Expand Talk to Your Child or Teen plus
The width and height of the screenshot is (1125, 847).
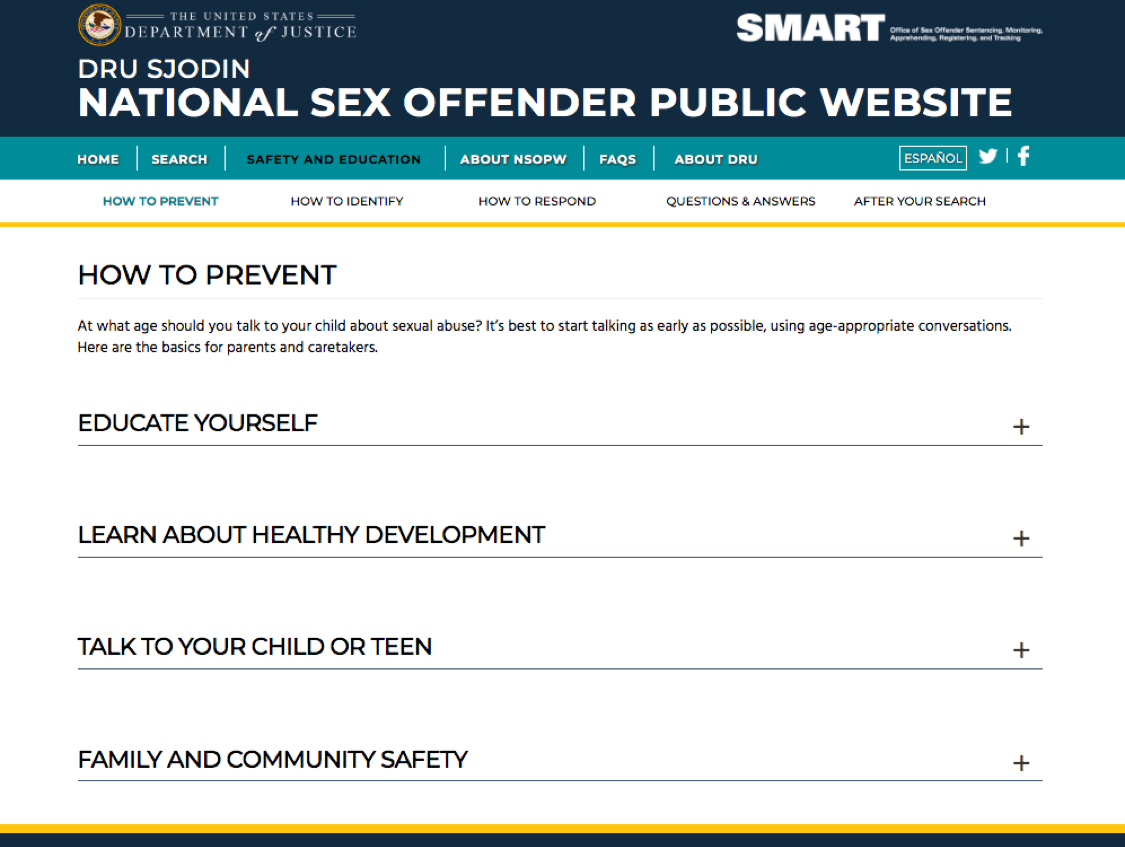1021,650
